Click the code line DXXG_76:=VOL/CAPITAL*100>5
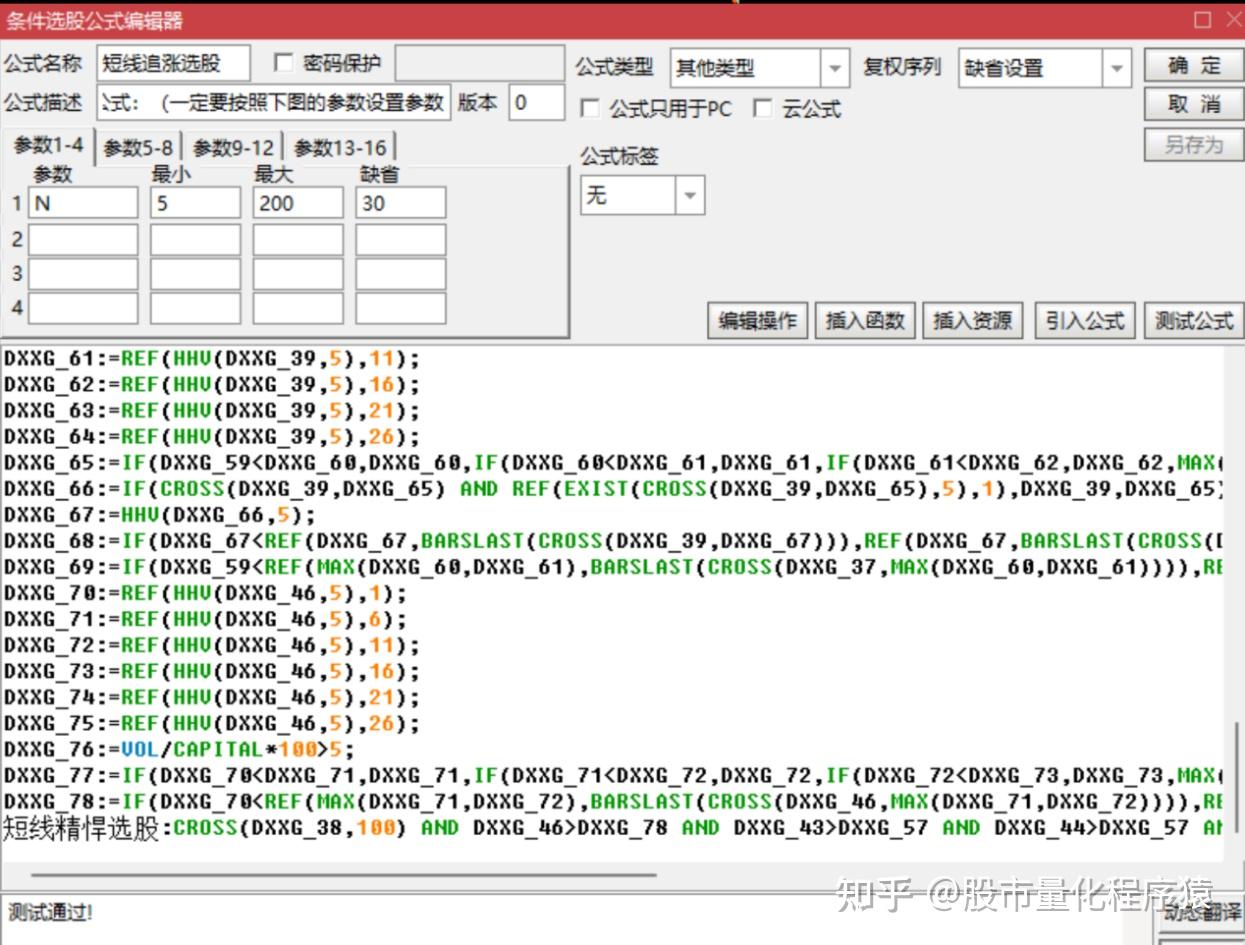1245x945 pixels. (x=179, y=748)
